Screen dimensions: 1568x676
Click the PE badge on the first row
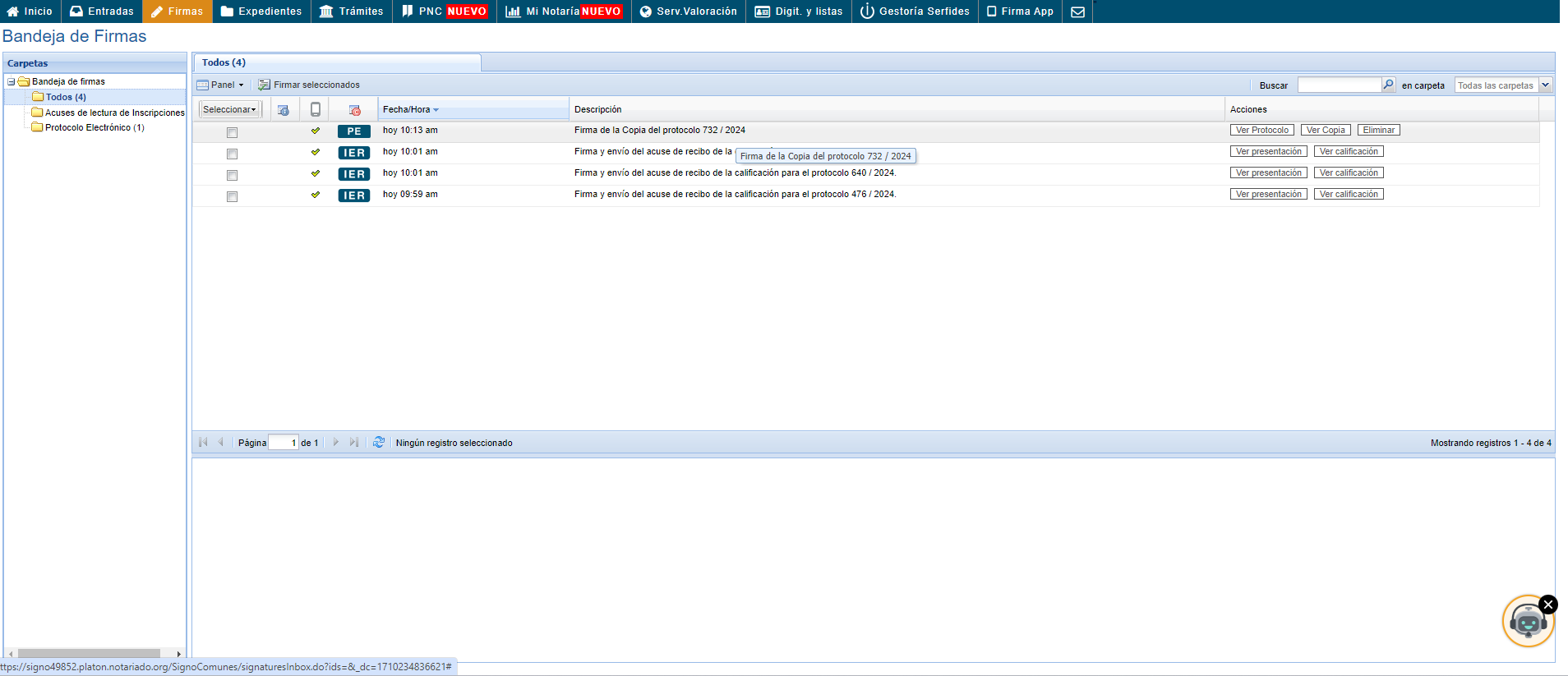point(354,131)
